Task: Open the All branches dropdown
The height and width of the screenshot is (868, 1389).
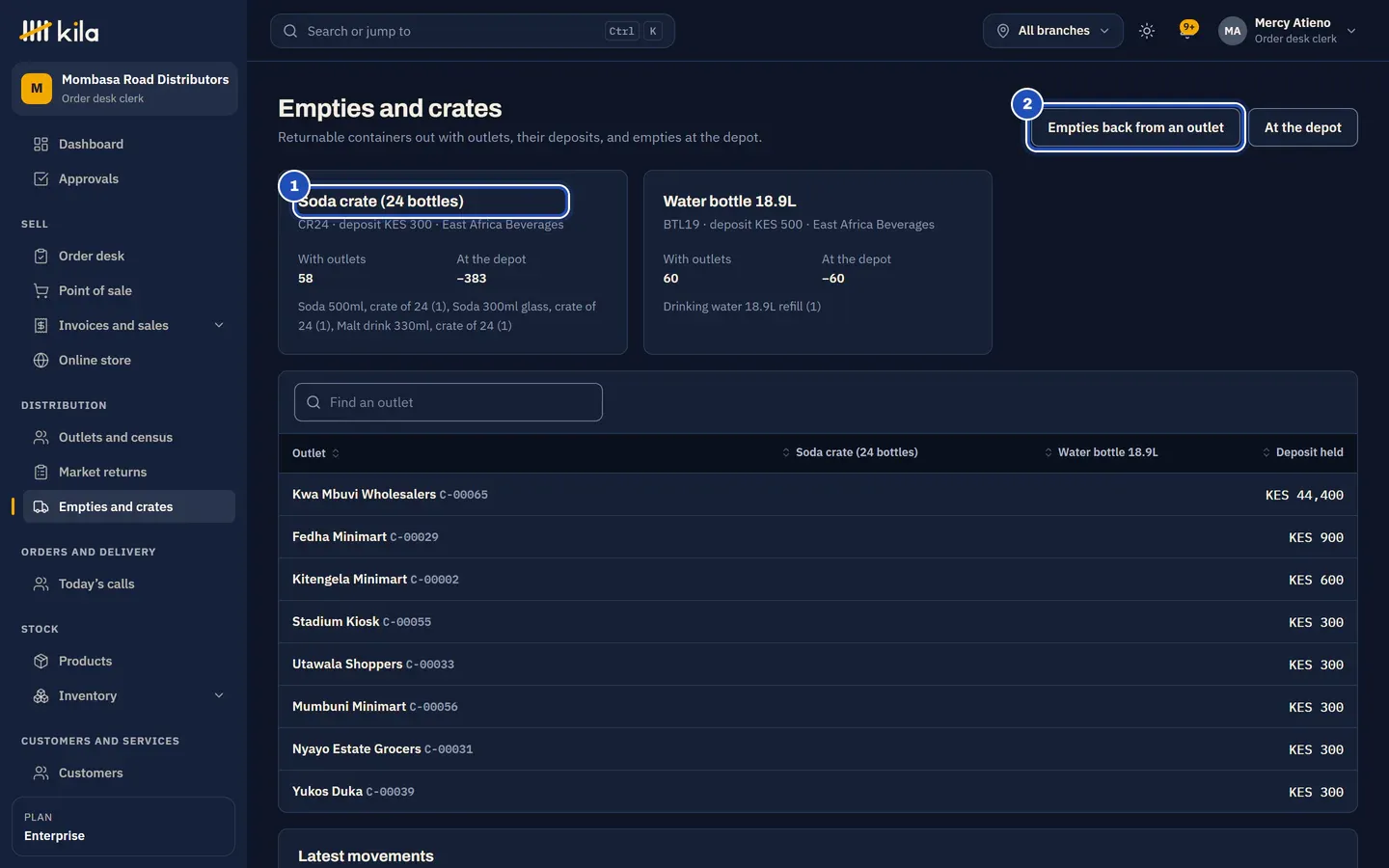Action: coord(1053,31)
